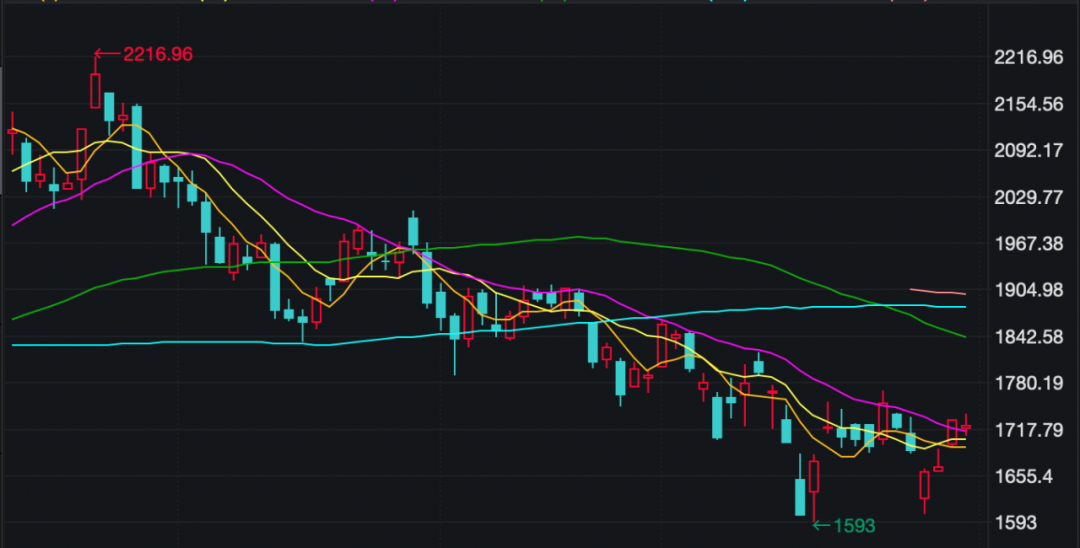Click the red 2216.96 high-price annotation

pos(143,54)
